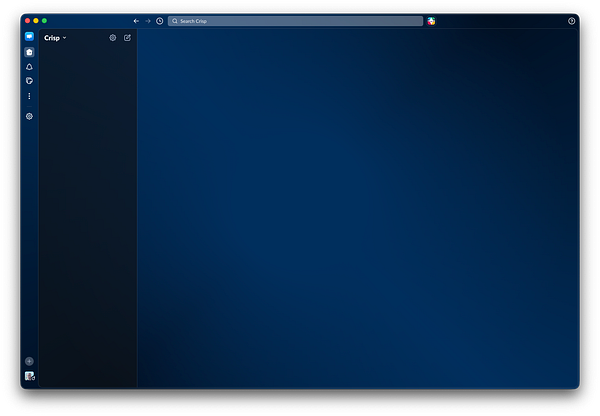Open the Crisp workspace icon in the rail

(29, 36)
